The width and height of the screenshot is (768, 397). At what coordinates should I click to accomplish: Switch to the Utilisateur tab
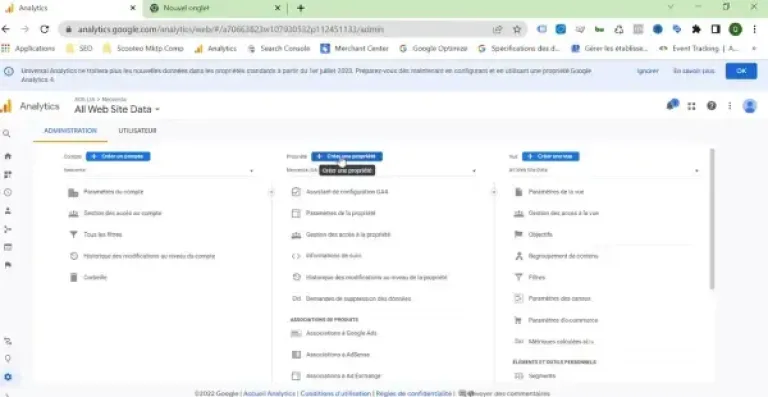coord(137,131)
